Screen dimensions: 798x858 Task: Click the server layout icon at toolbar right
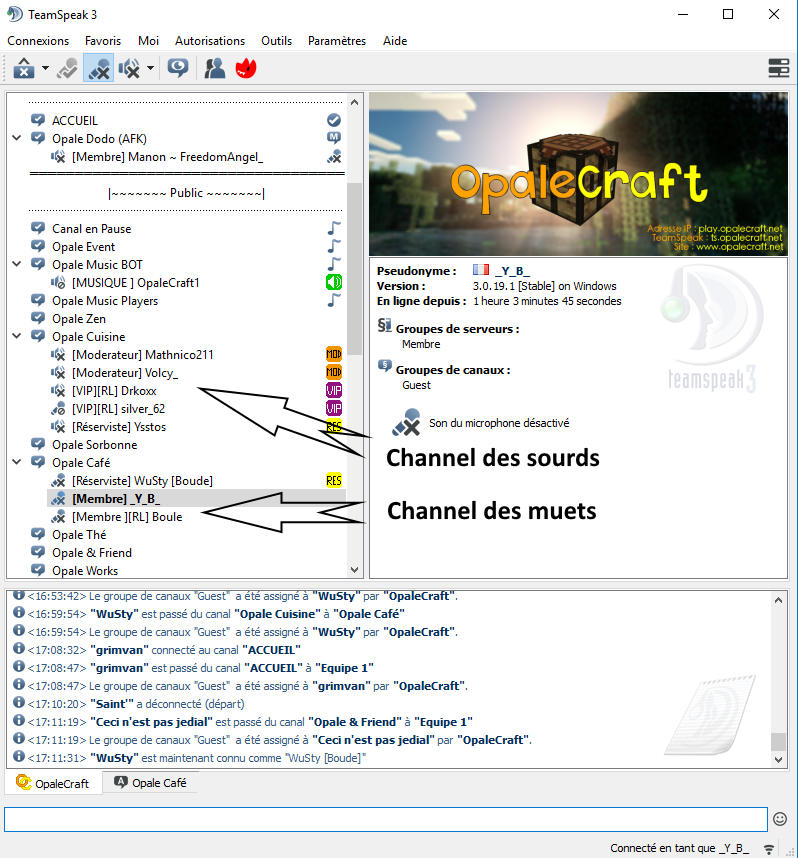[x=778, y=68]
